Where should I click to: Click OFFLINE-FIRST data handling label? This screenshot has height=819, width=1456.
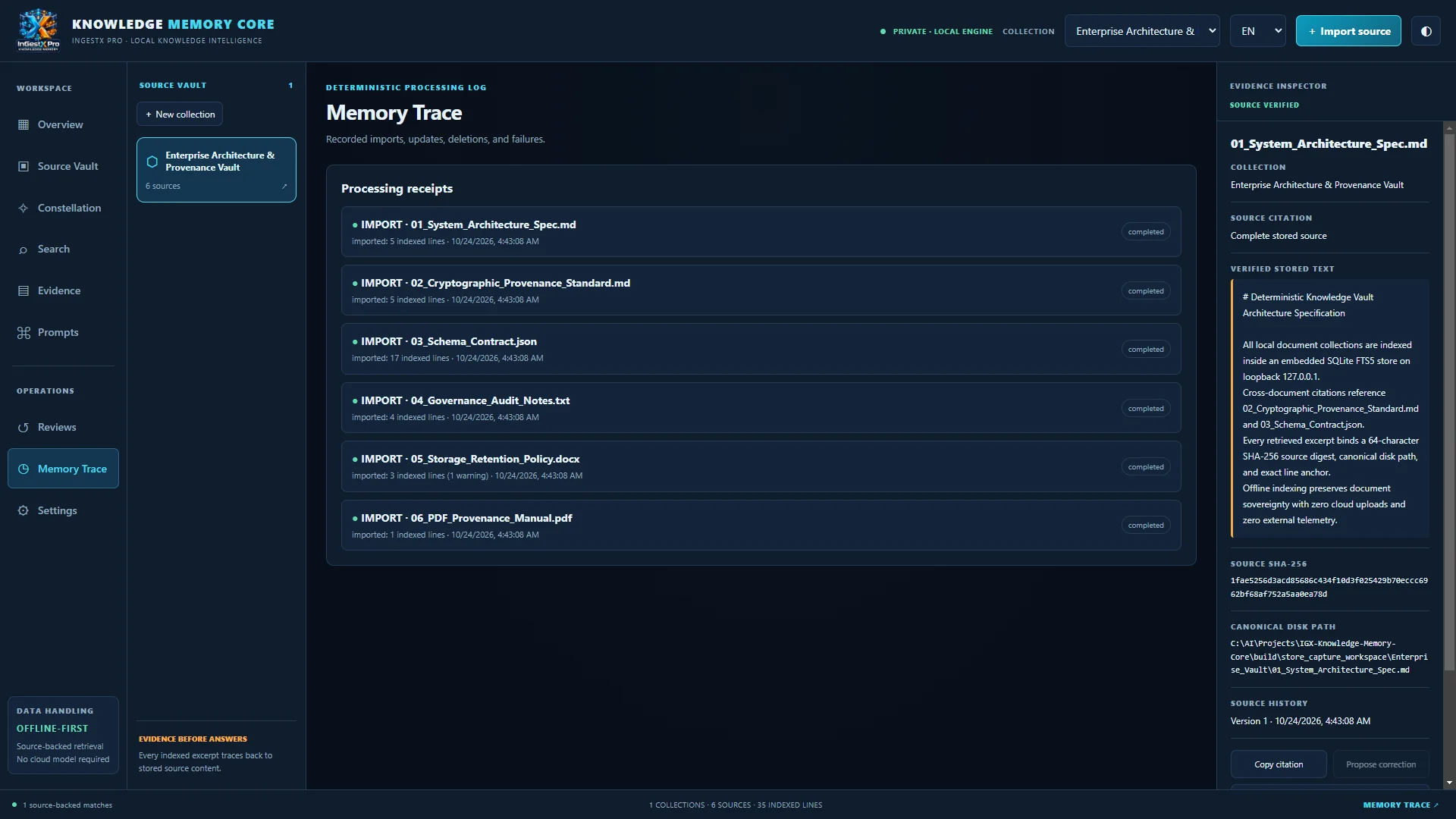52,729
